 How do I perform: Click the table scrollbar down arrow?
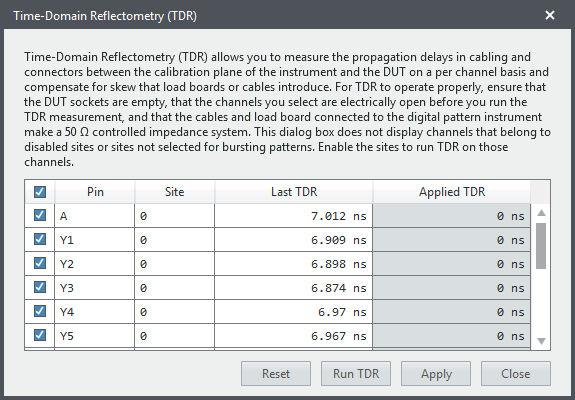coord(541,341)
